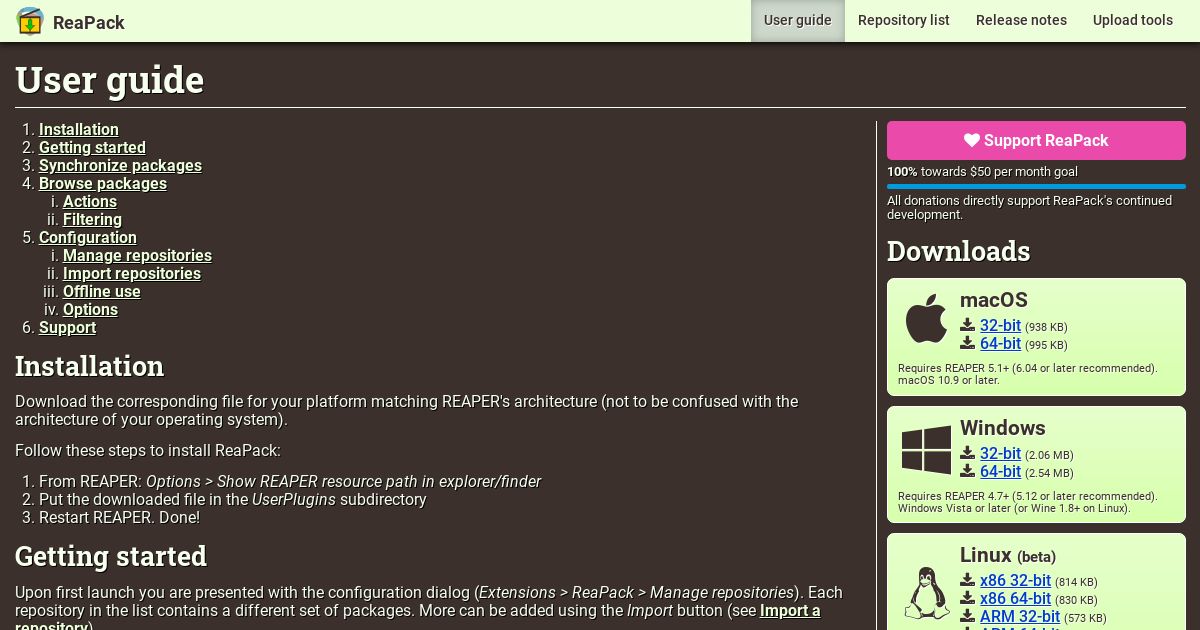This screenshot has height=630, width=1200.
Task: Click the 'Linux (beta)' card heading
Action: tap(1008, 555)
